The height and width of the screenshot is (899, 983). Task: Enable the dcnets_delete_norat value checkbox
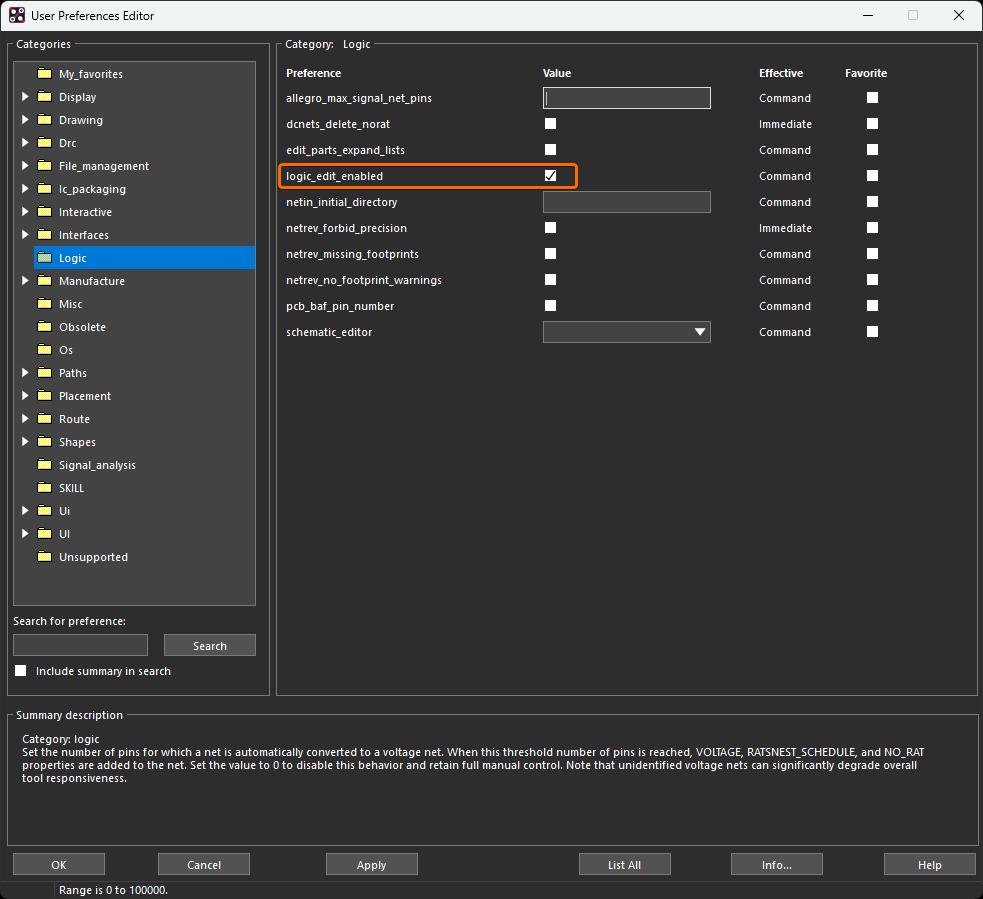coord(550,124)
